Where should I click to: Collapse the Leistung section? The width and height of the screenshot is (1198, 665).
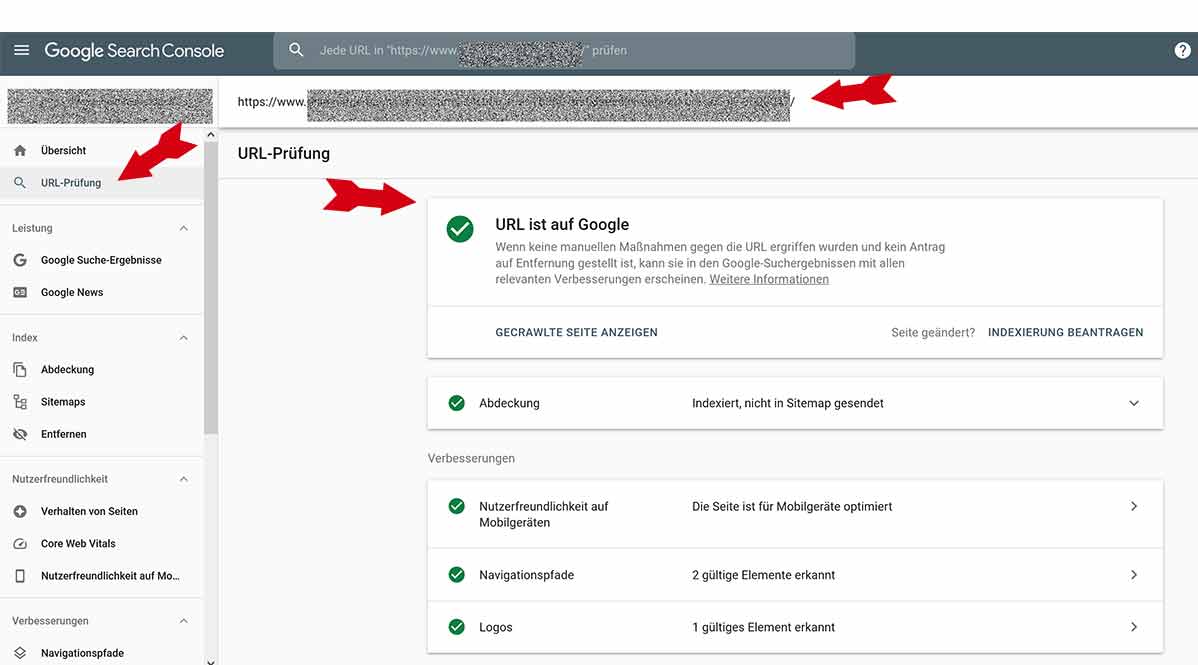[183, 229]
